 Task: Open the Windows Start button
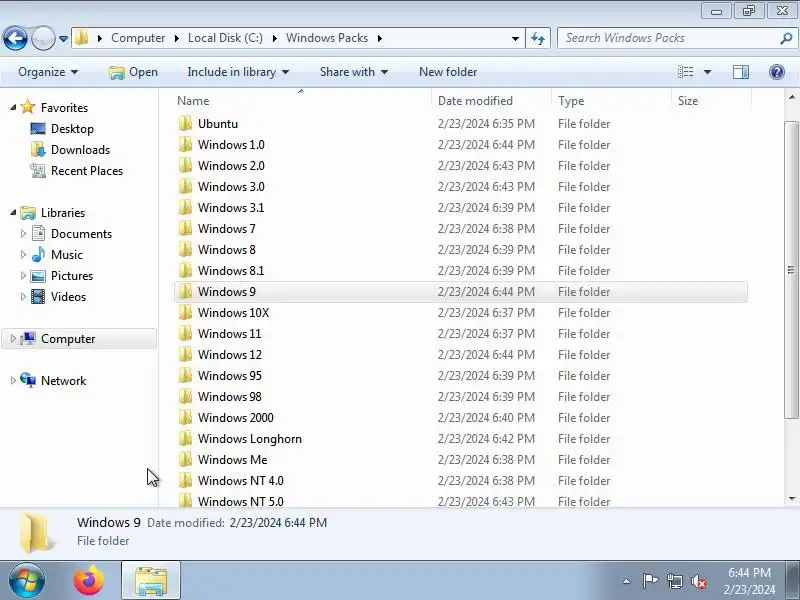[27, 581]
